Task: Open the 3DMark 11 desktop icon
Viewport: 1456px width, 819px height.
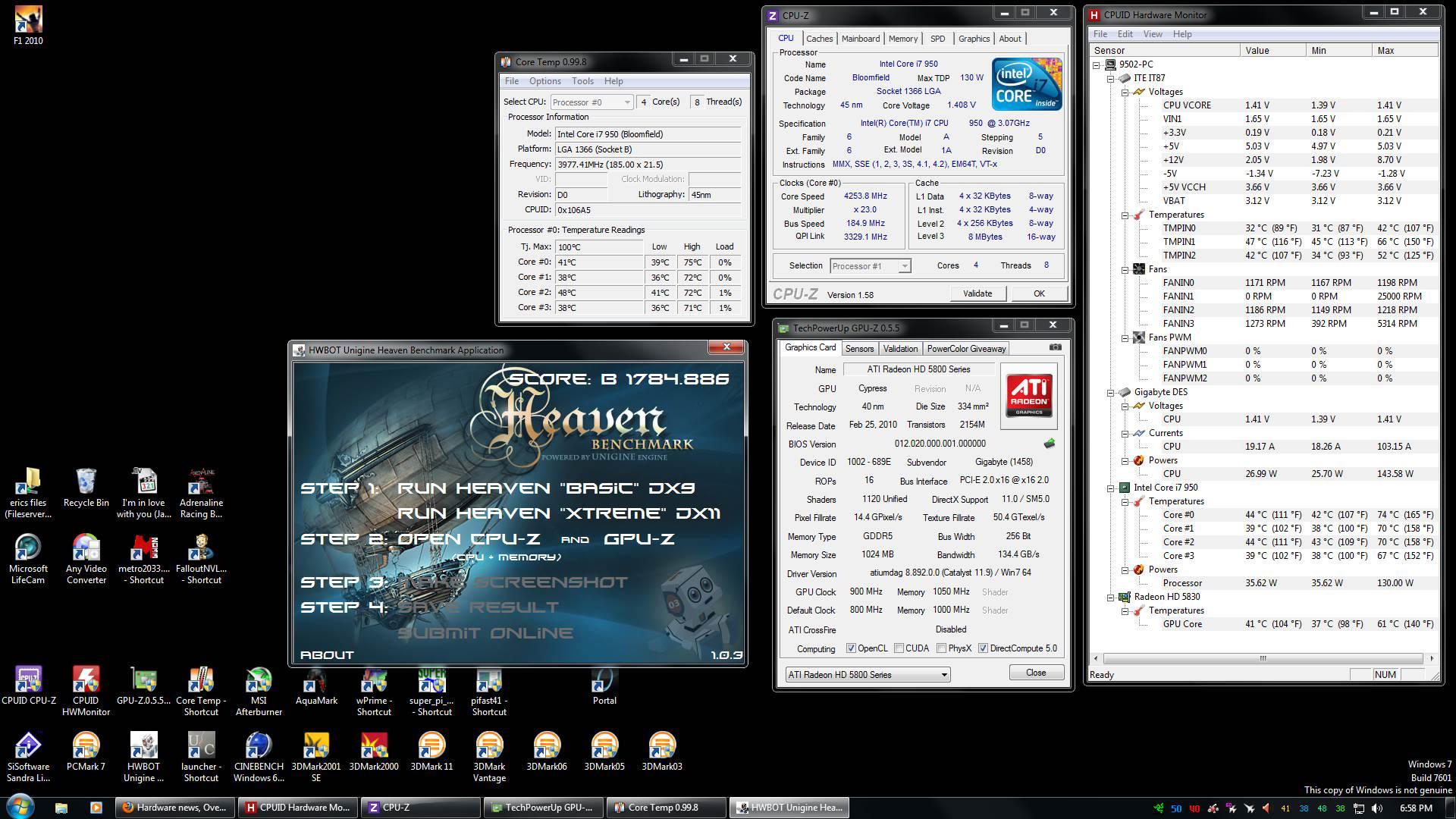Action: [x=431, y=752]
